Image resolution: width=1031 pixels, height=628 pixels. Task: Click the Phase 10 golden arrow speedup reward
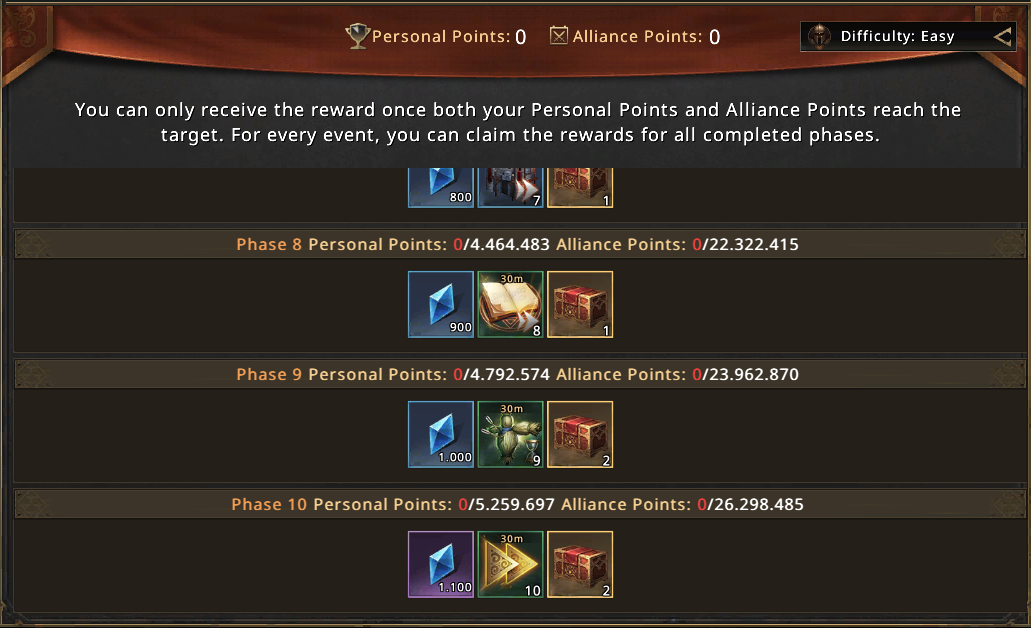click(510, 564)
